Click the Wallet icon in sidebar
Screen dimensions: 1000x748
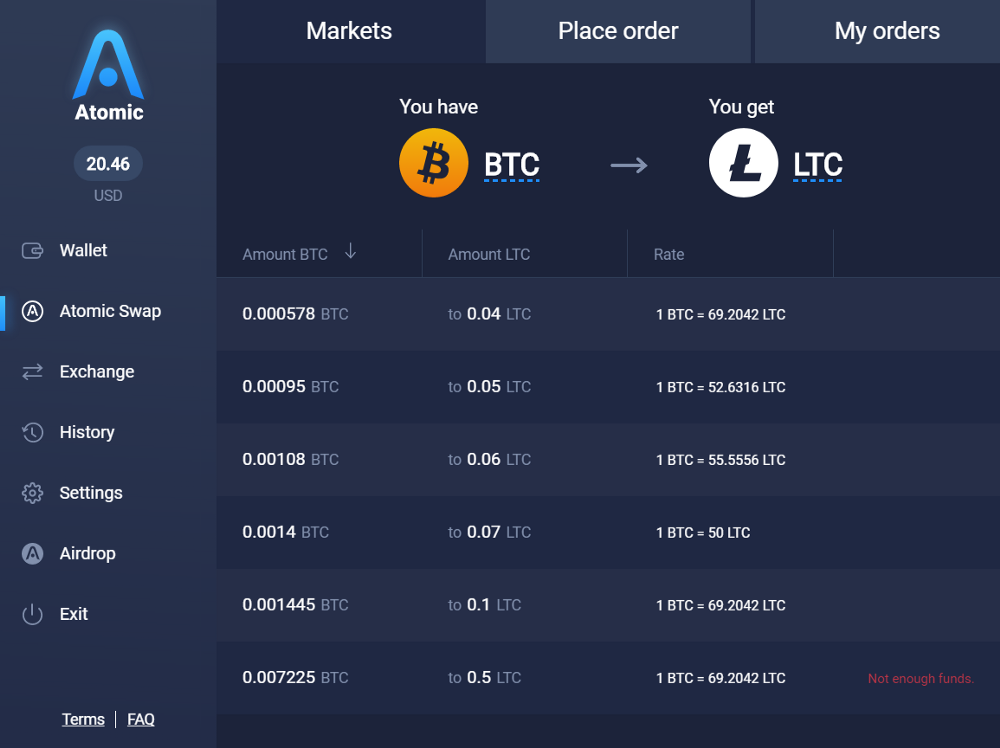click(x=33, y=251)
